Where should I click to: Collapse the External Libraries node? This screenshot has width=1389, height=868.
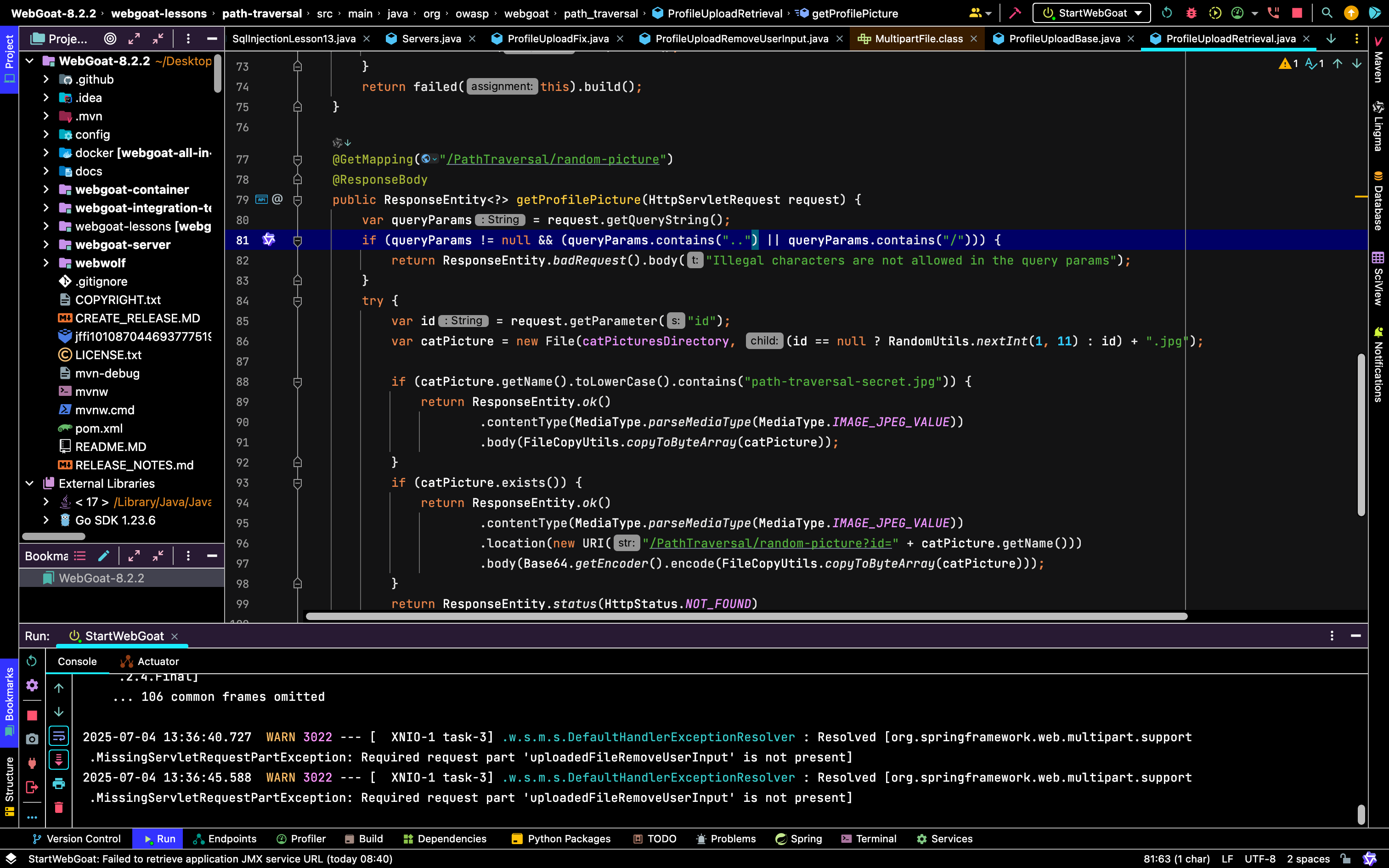point(29,483)
